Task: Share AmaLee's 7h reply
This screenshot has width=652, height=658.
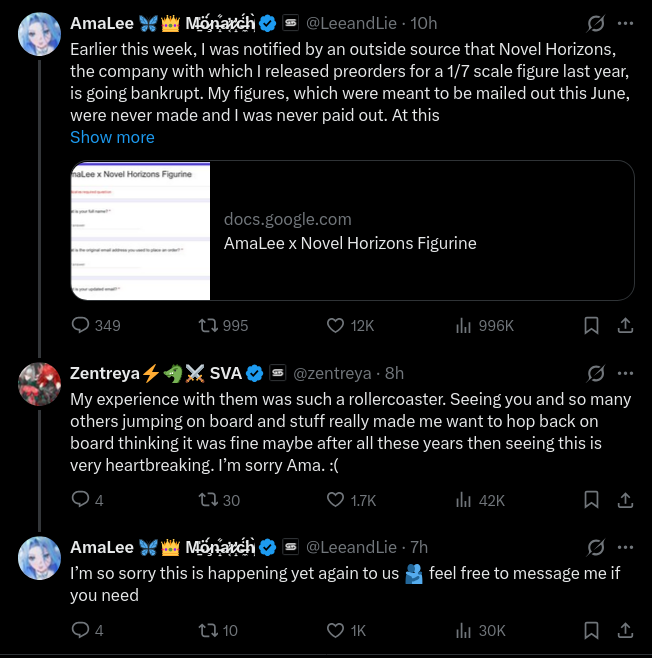Action: pyautogui.click(x=625, y=630)
